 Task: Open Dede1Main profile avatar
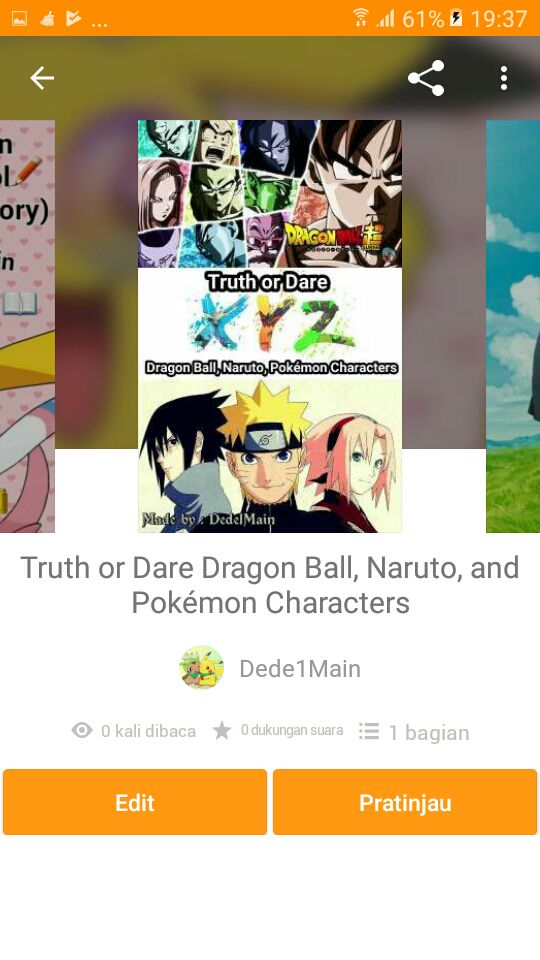(201, 667)
